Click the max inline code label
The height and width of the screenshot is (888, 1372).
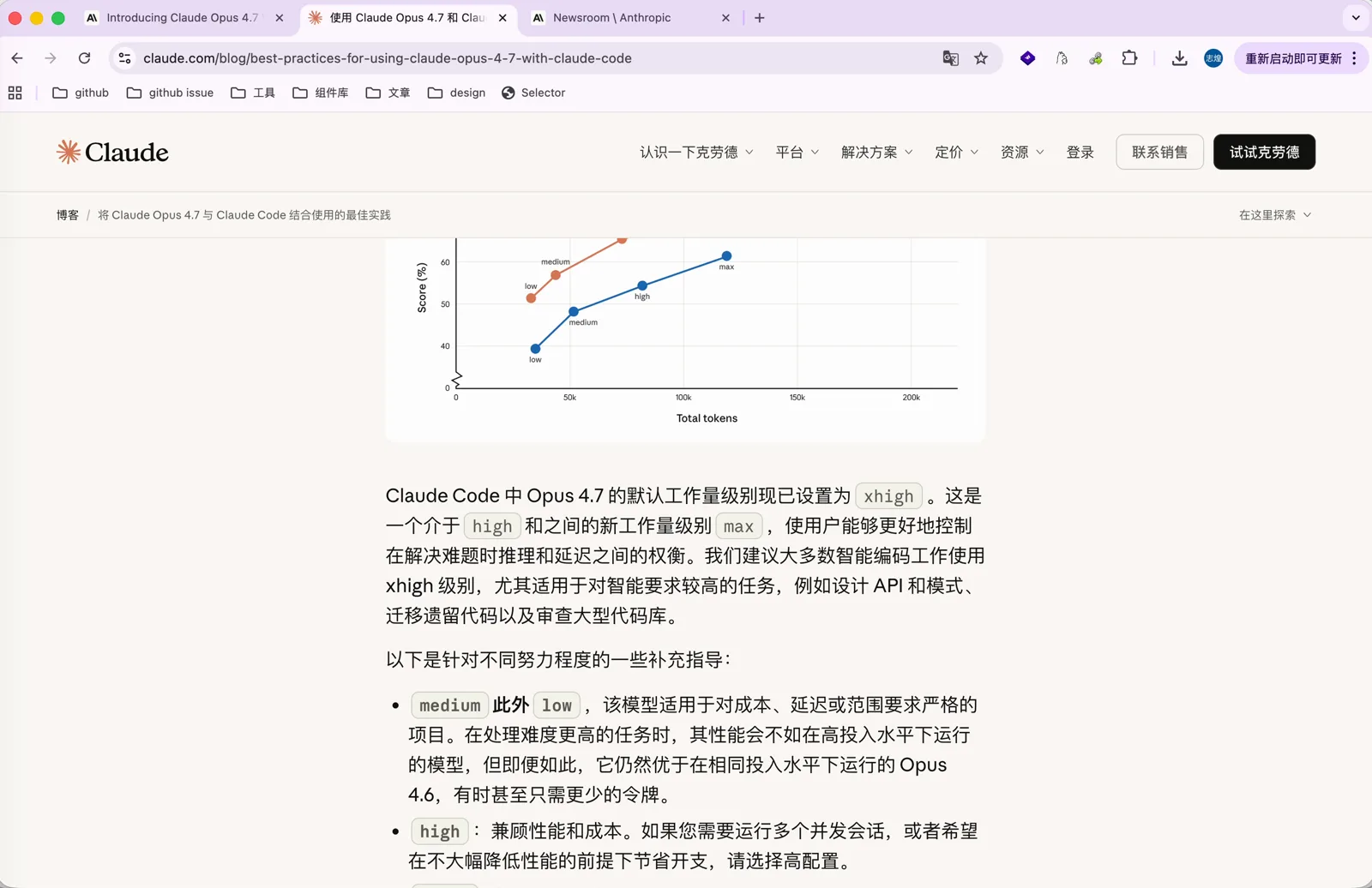pyautogui.click(x=738, y=526)
